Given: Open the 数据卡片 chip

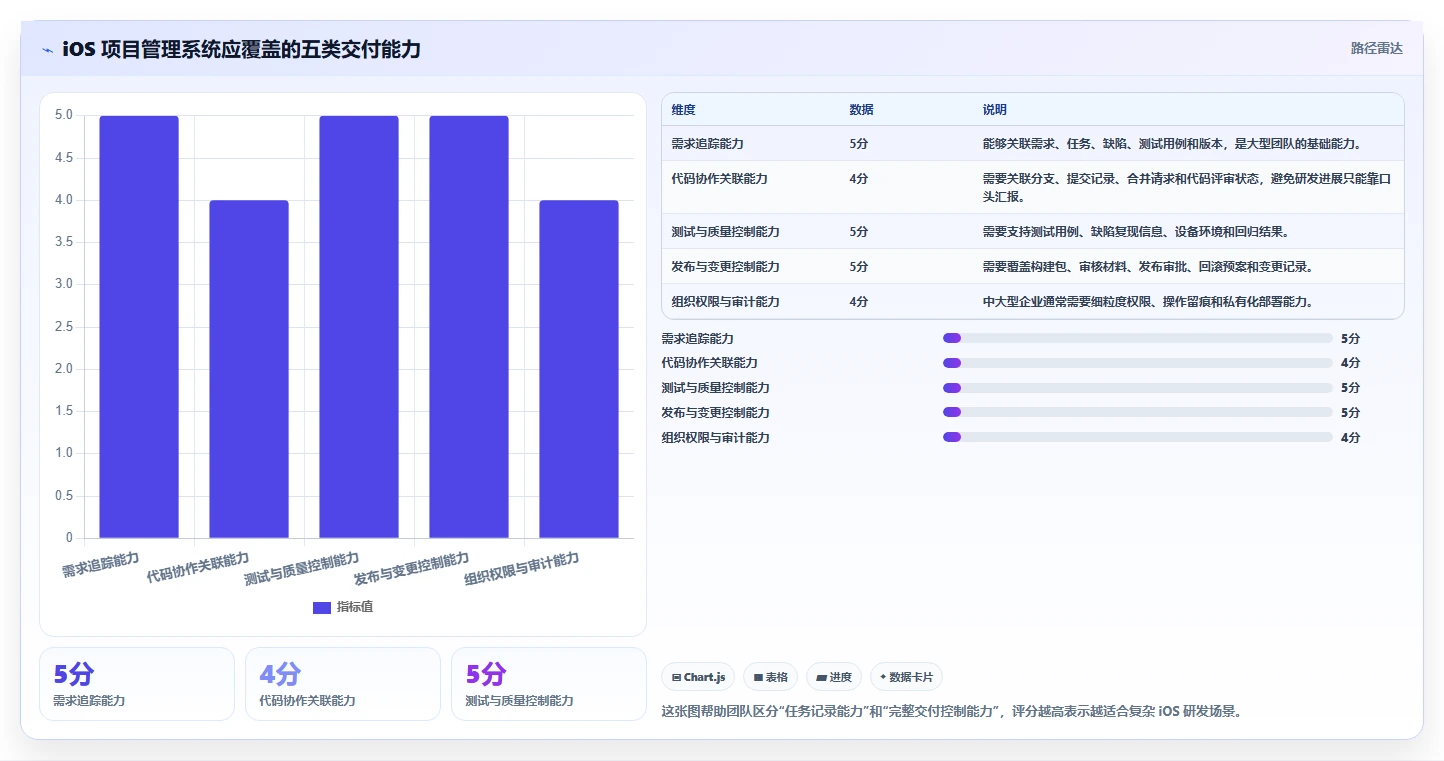Looking at the screenshot, I should pyautogui.click(x=906, y=677).
